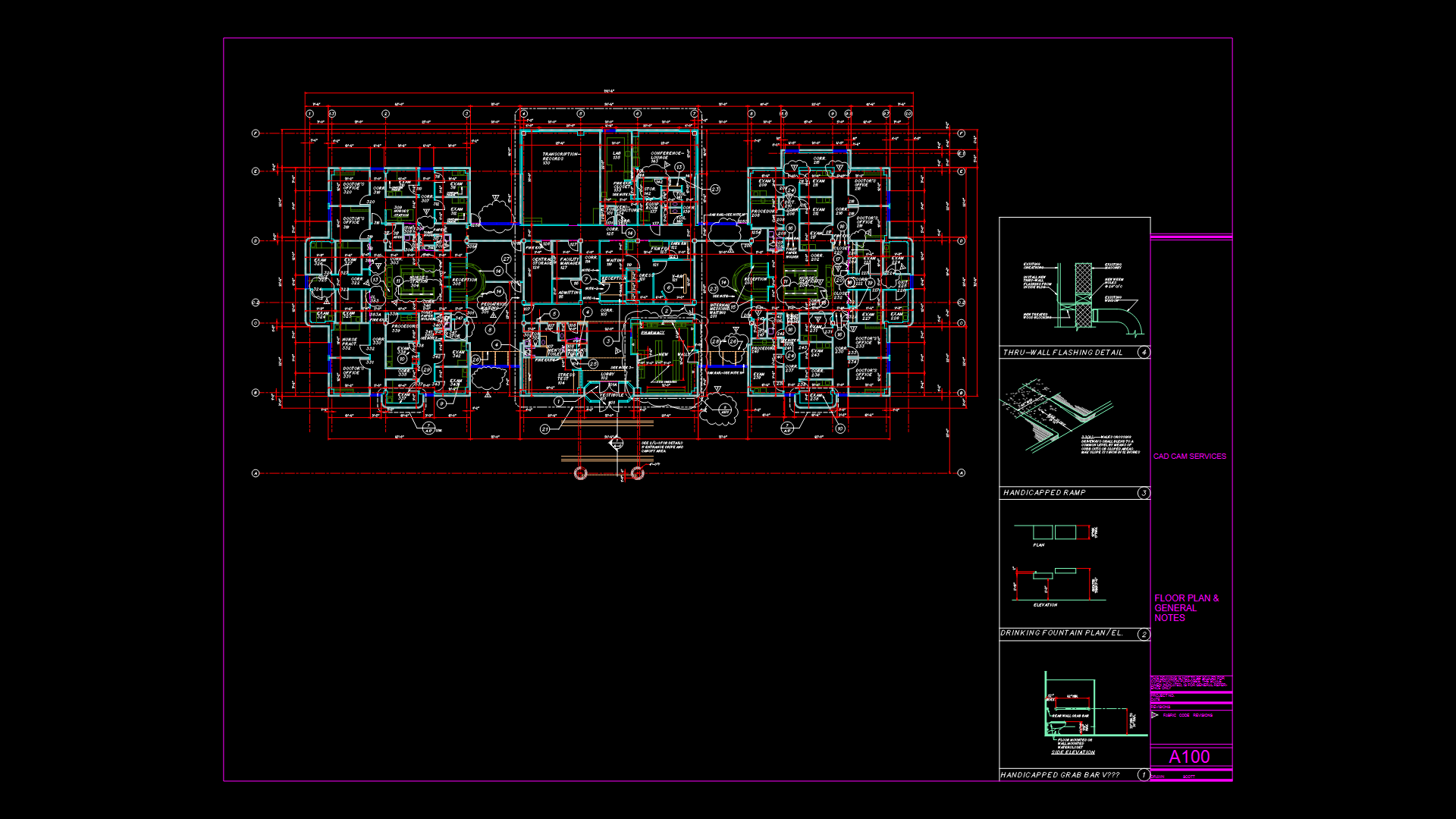The height and width of the screenshot is (819, 1456).
Task: Select the revision triangle marker in the title block
Action: (1154, 715)
